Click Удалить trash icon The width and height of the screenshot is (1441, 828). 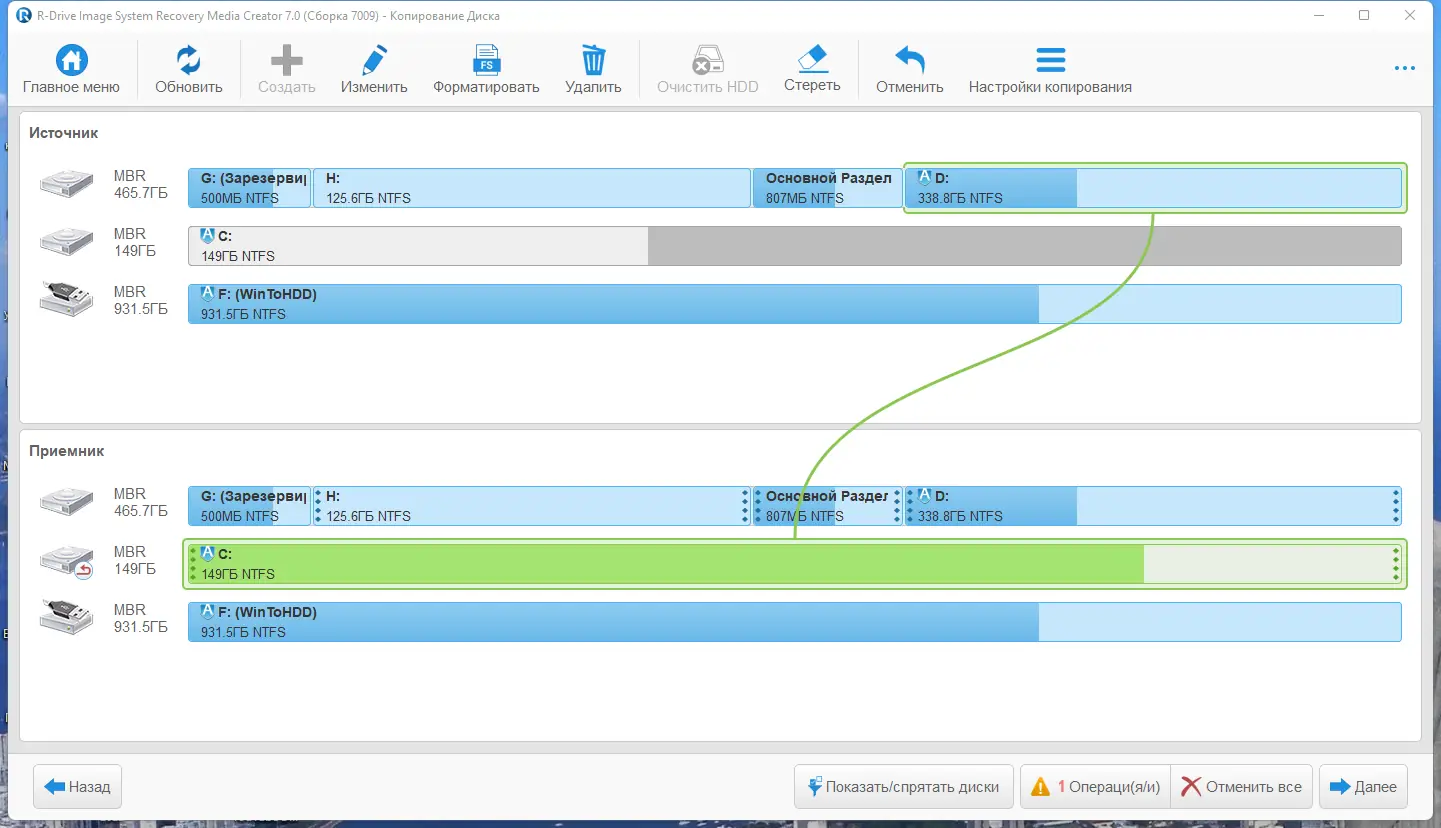pos(593,61)
